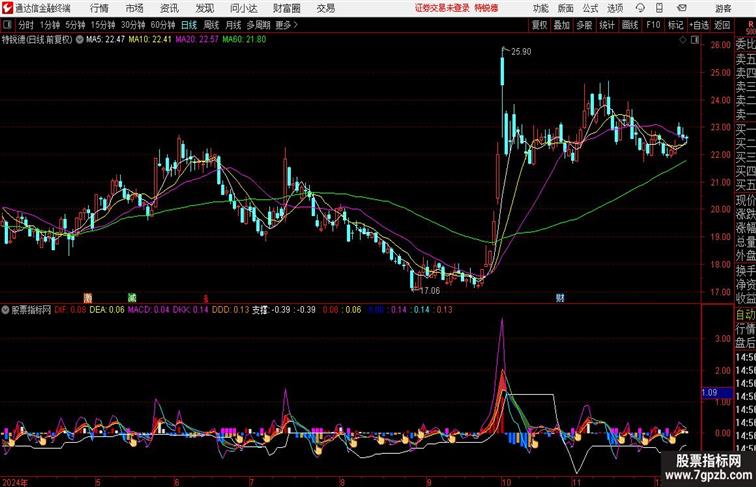Click the DKK: 0.14 indicator value
The width and height of the screenshot is (756, 487).
191,310
